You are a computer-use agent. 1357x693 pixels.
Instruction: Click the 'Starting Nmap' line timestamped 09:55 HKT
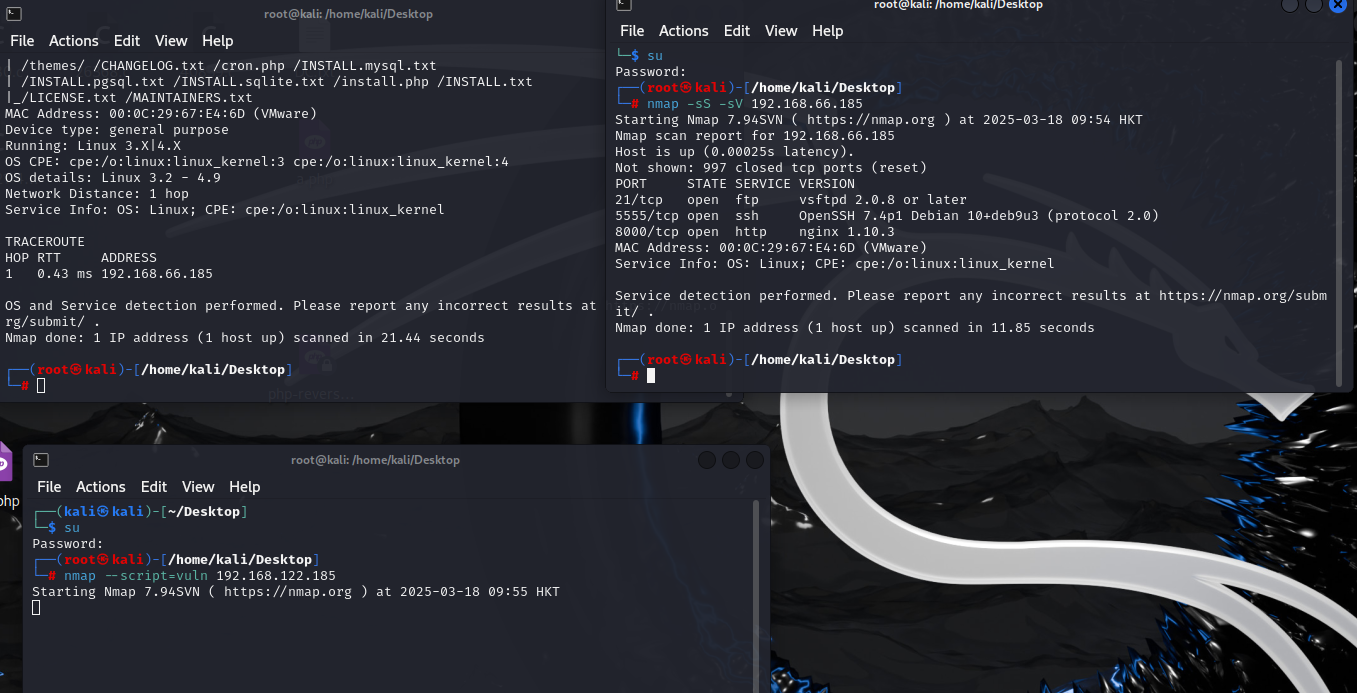tap(296, 592)
